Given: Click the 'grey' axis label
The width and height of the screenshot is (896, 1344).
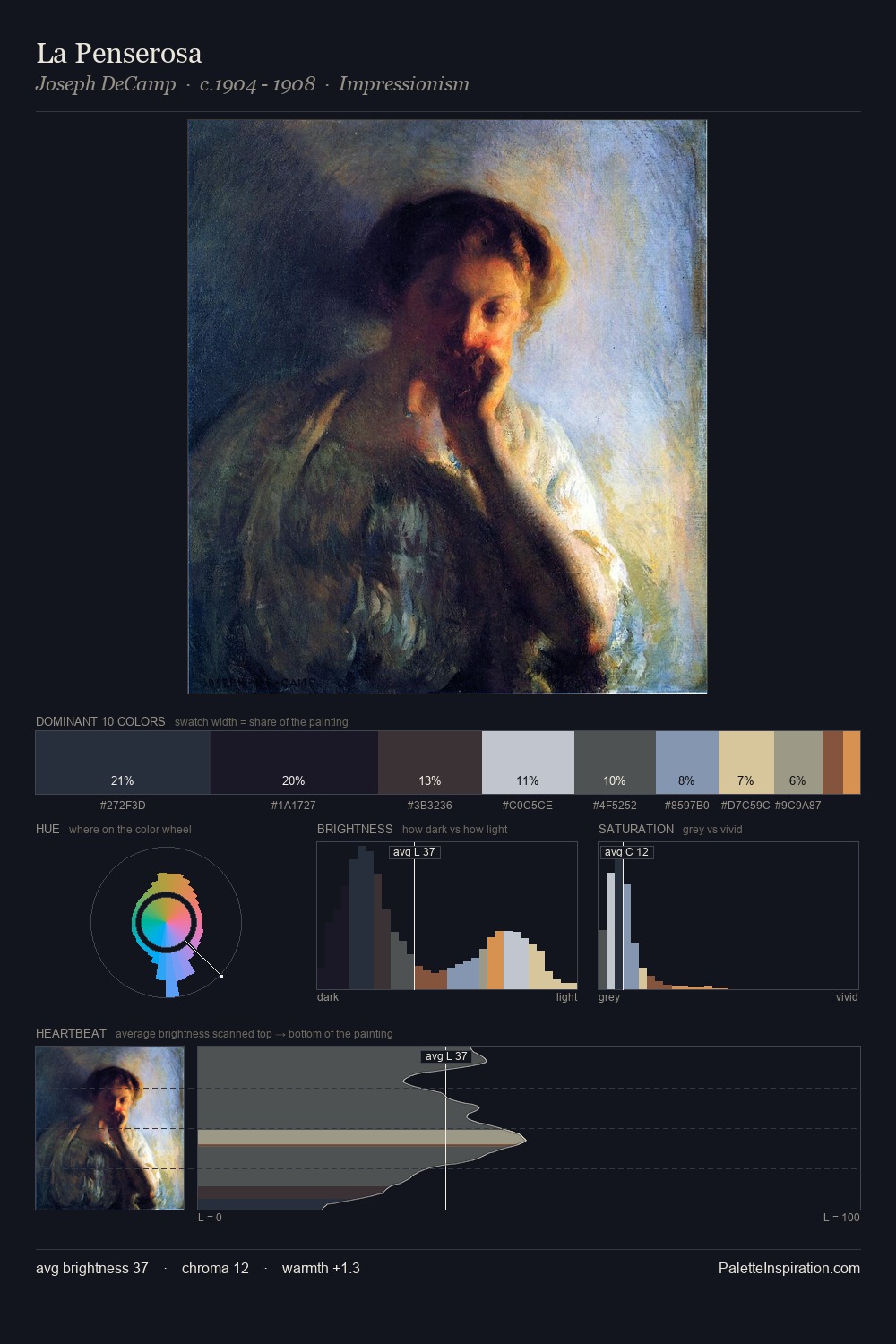Looking at the screenshot, I should pyautogui.click(x=609, y=997).
